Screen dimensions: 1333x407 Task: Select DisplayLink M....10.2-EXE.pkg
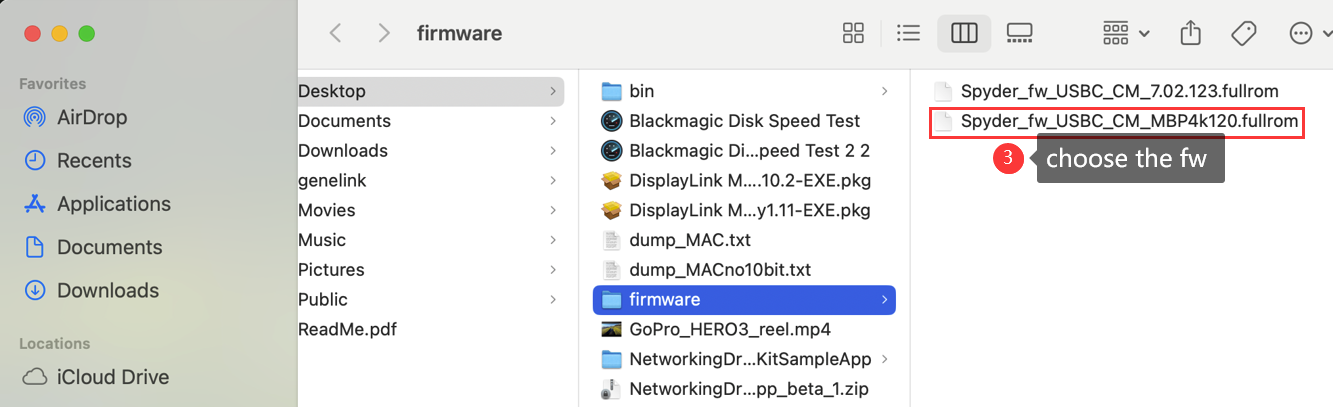744,180
